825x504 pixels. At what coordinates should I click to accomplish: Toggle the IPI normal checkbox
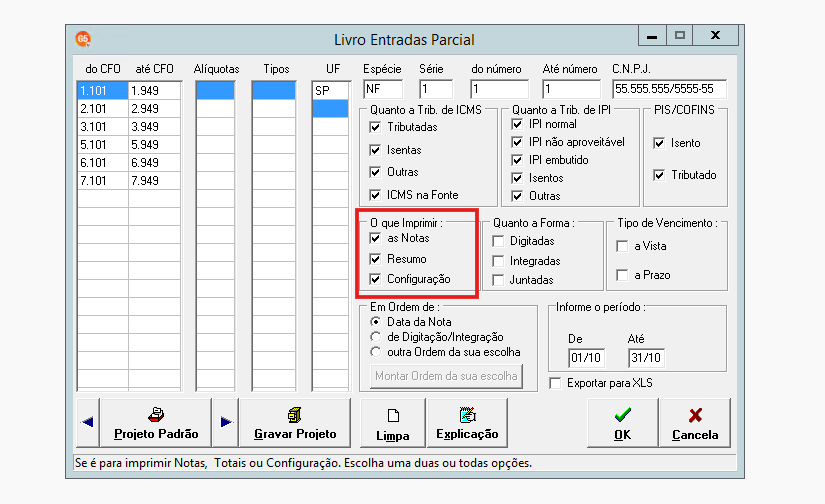(517, 124)
